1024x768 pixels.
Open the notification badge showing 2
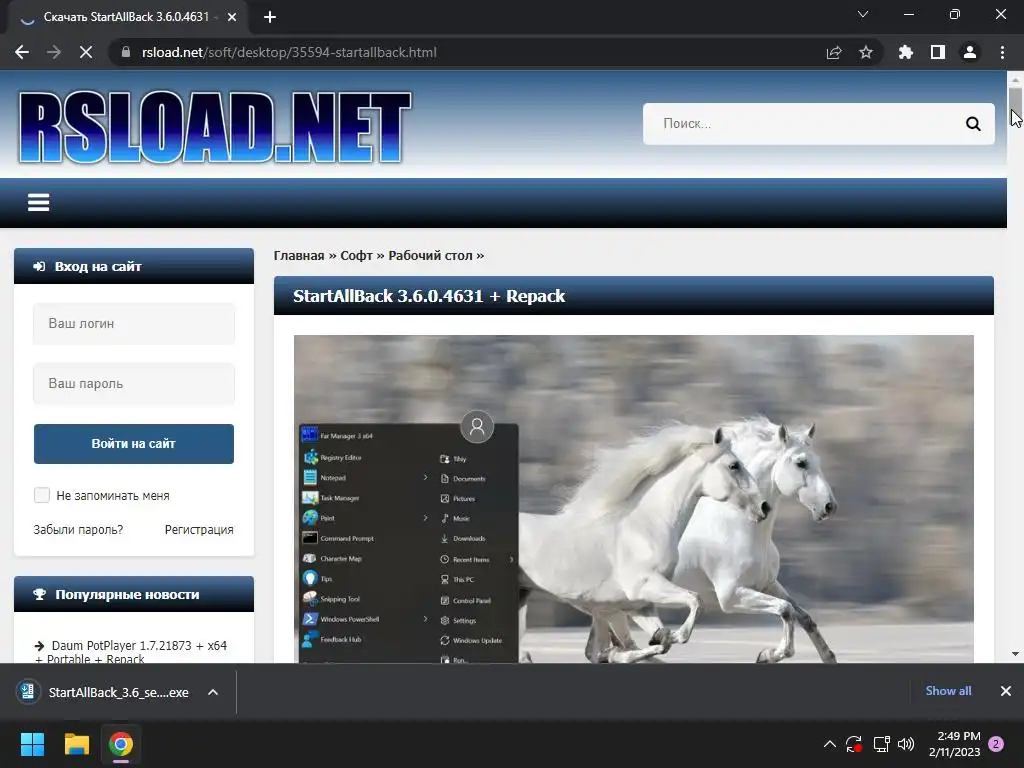coord(996,744)
